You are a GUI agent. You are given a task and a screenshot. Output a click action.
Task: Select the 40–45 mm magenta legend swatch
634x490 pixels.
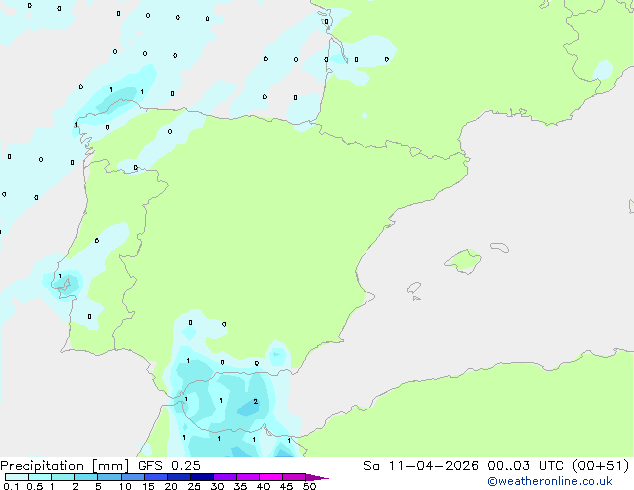pos(271,477)
